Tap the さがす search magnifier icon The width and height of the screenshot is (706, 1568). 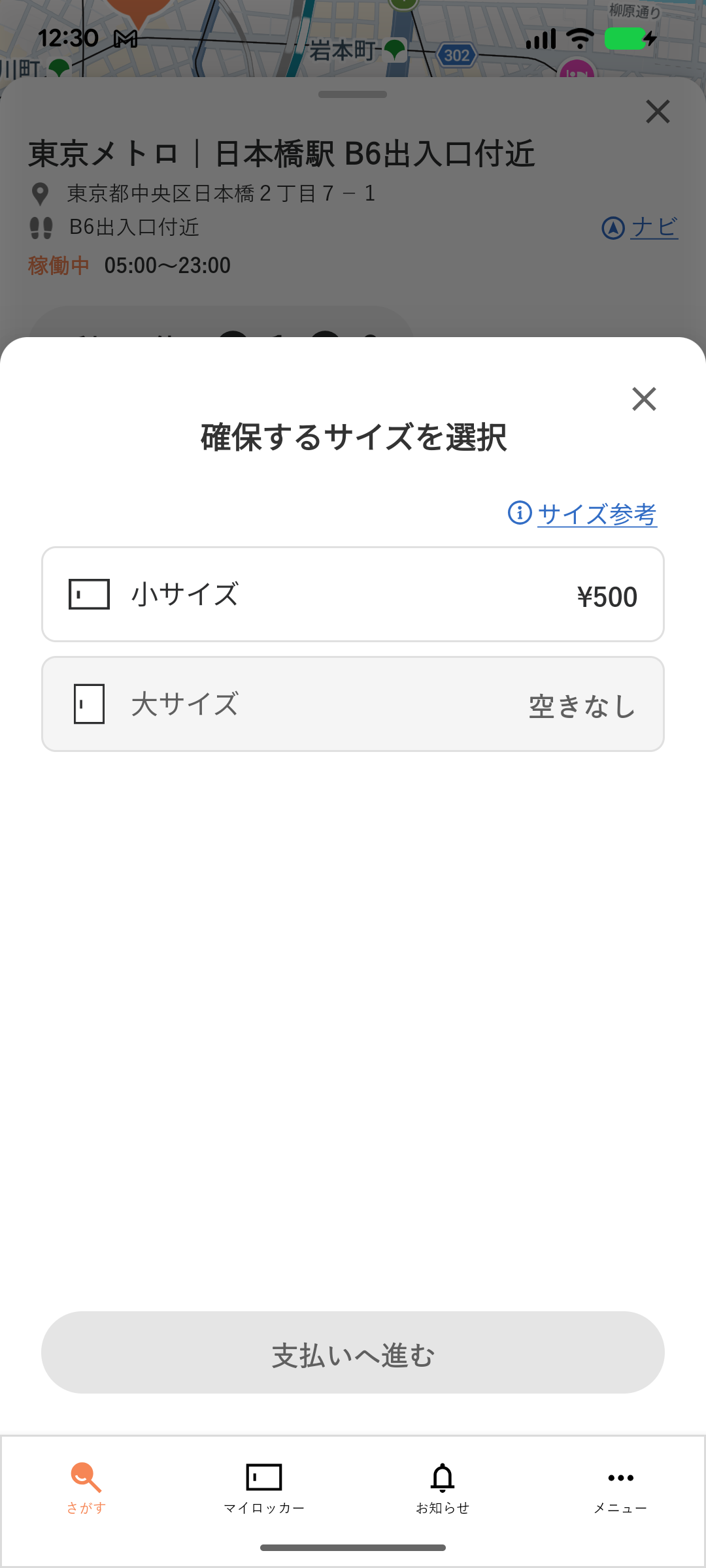(86, 1478)
